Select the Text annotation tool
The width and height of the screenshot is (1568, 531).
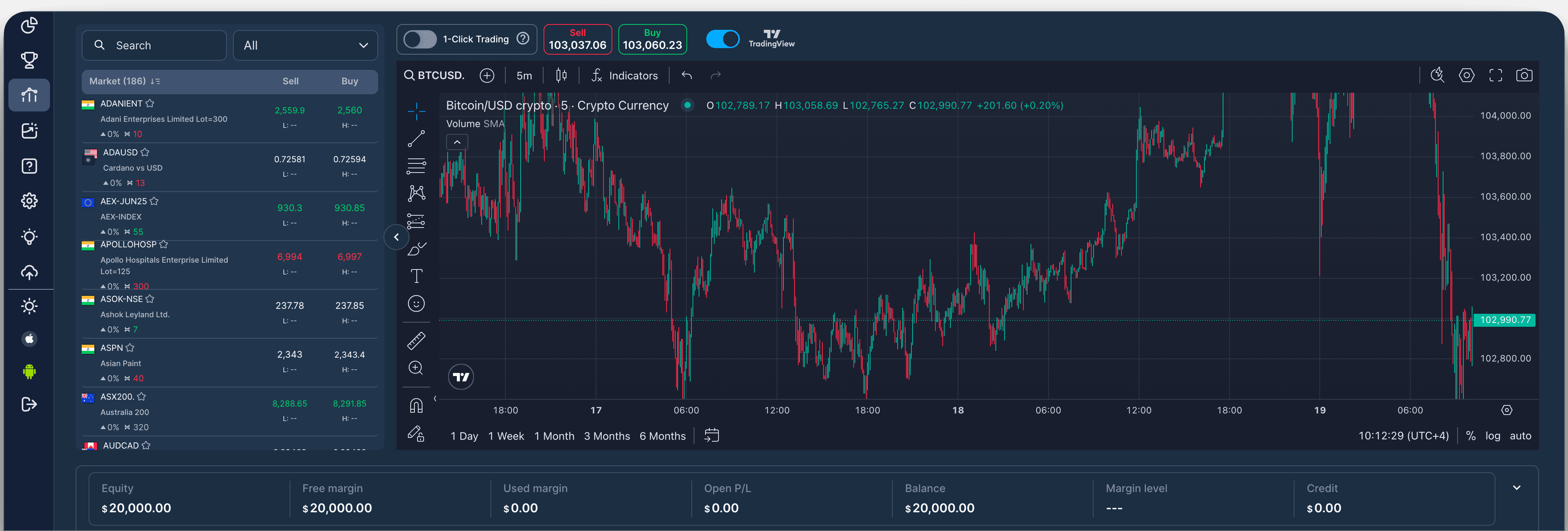[416, 276]
